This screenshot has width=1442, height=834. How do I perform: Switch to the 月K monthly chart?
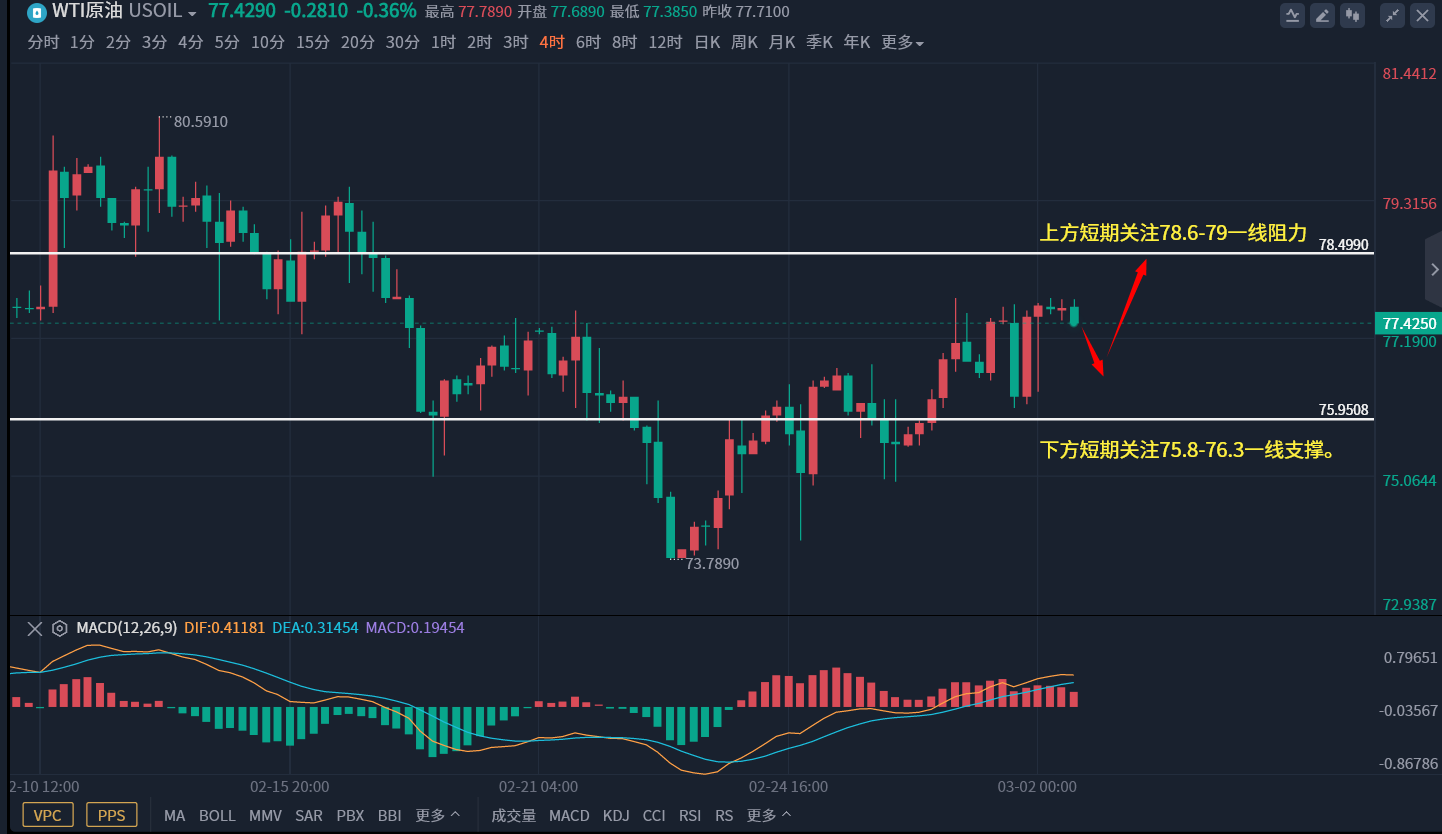[781, 42]
